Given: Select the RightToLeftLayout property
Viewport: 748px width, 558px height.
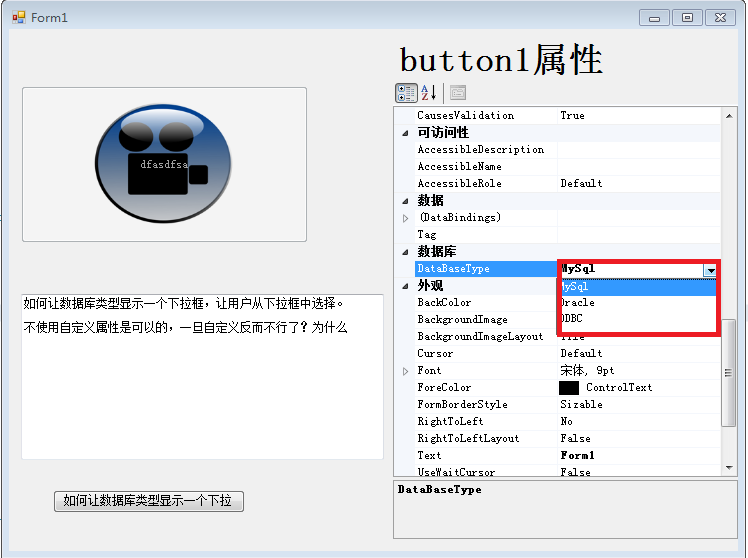Looking at the screenshot, I should 468,439.
